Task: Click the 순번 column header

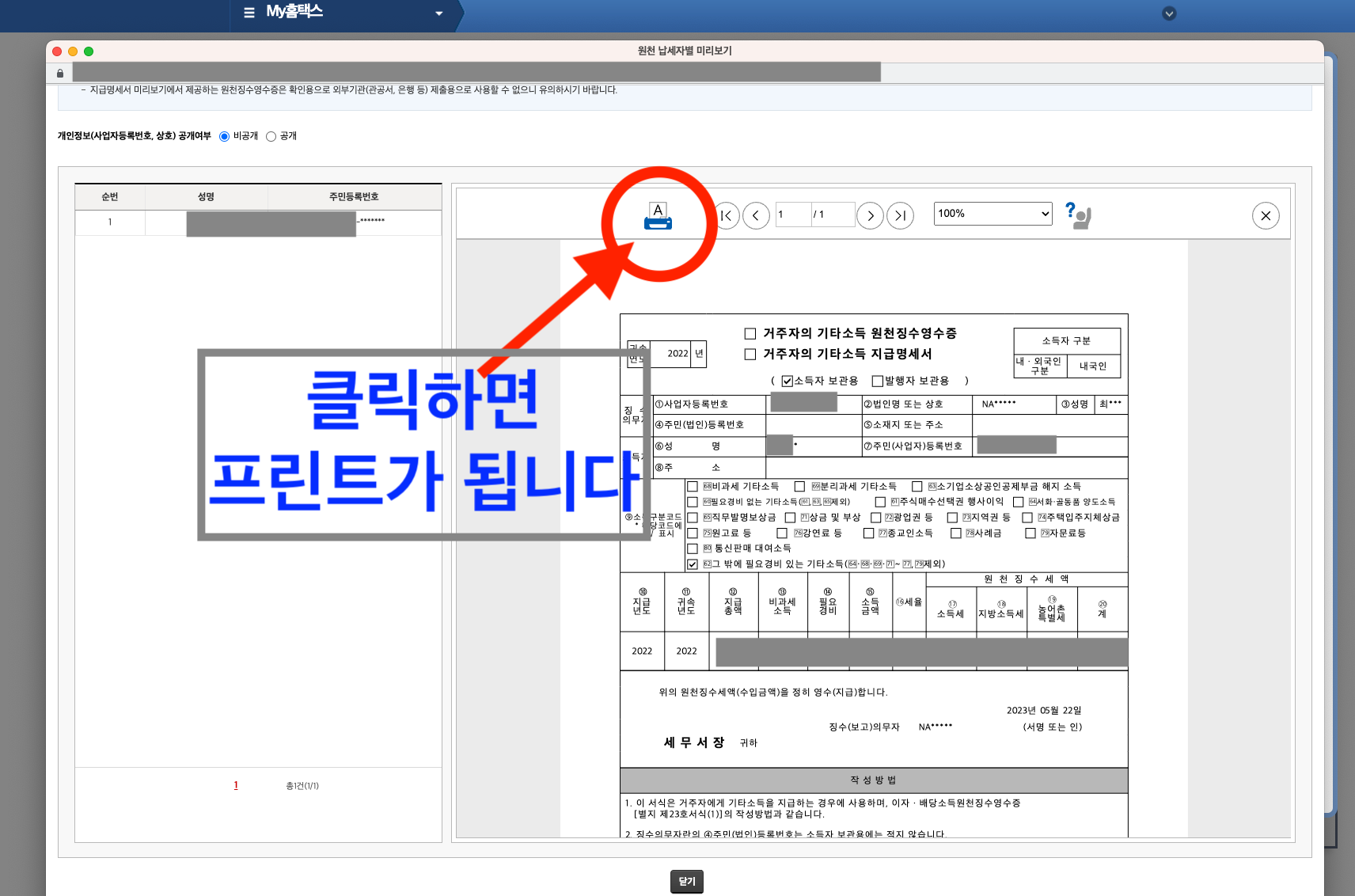Action: coord(110,196)
